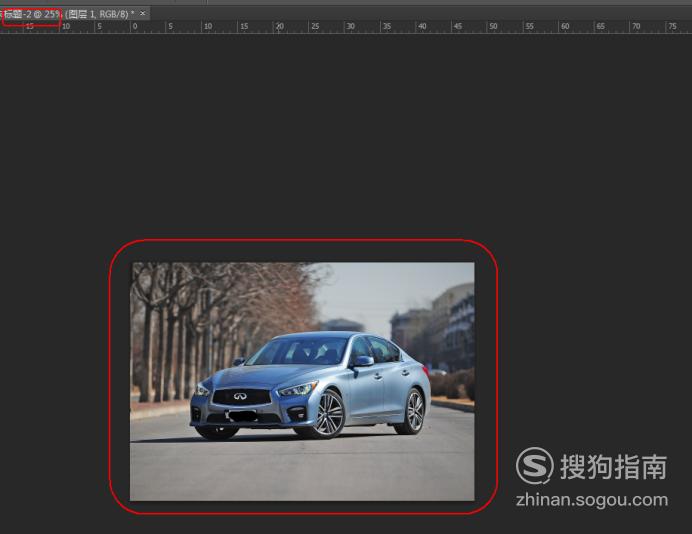Click the car photo on the canvas

click(302, 382)
